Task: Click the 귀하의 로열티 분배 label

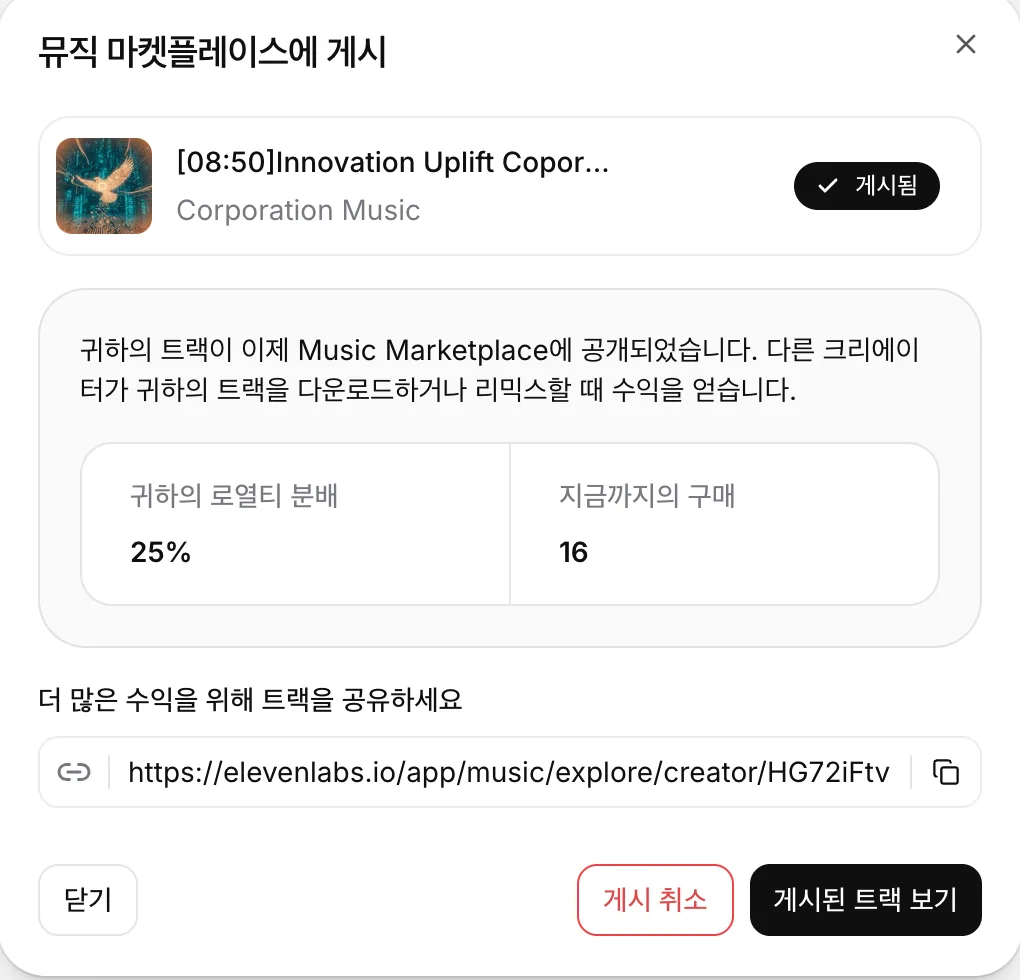Action: 234,496
